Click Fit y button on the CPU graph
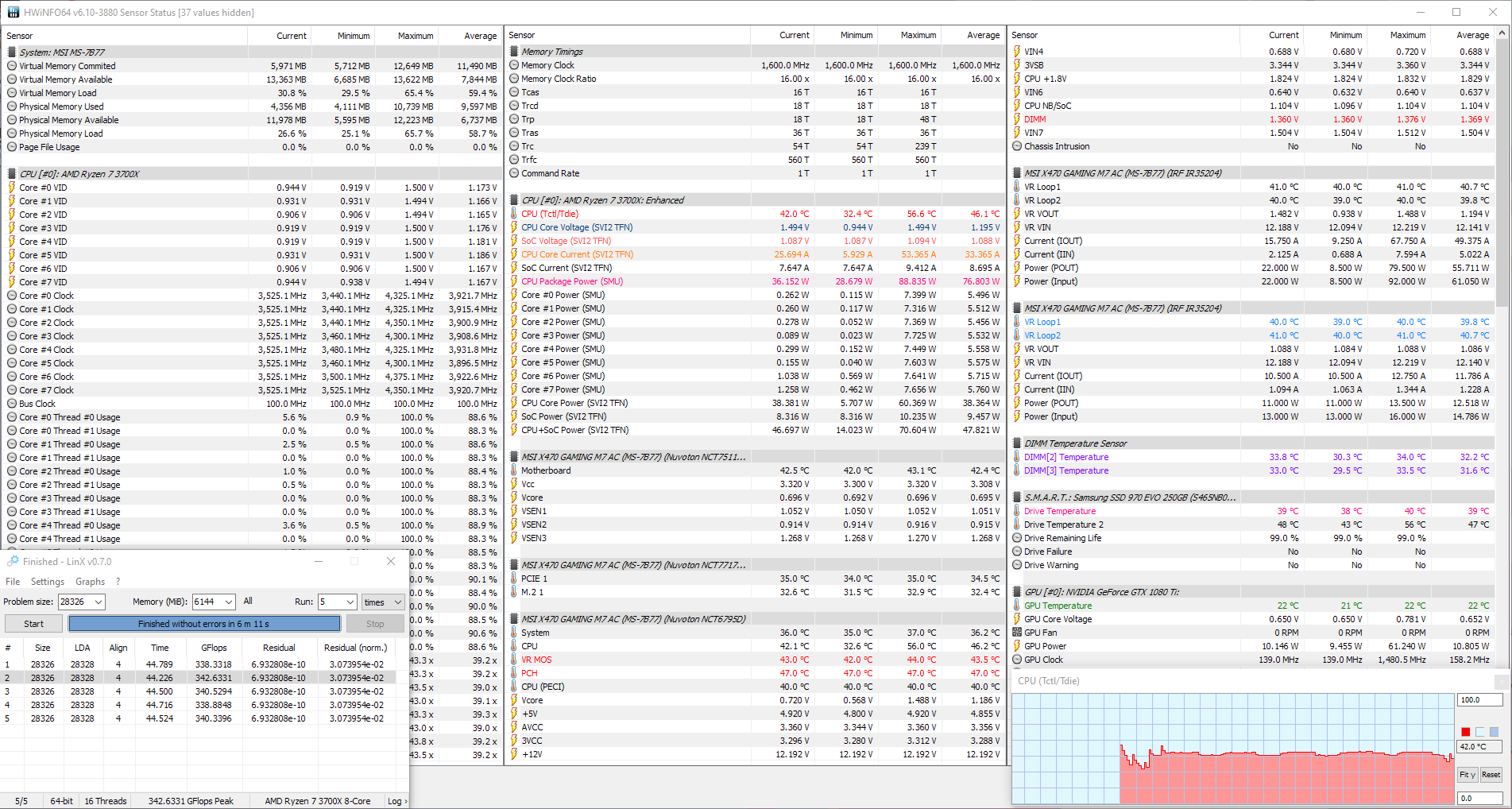This screenshot has width=1512, height=809. coord(1468,774)
